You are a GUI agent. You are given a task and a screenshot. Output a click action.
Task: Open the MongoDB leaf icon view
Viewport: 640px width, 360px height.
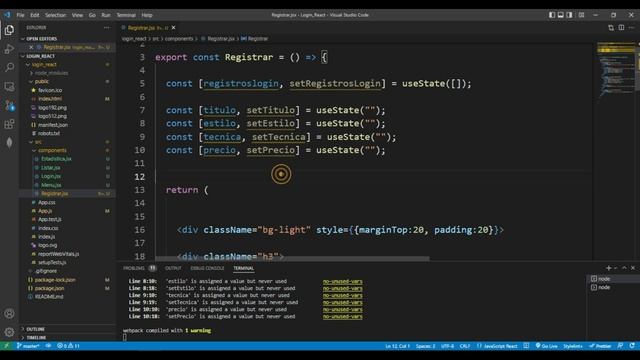click(x=9, y=142)
